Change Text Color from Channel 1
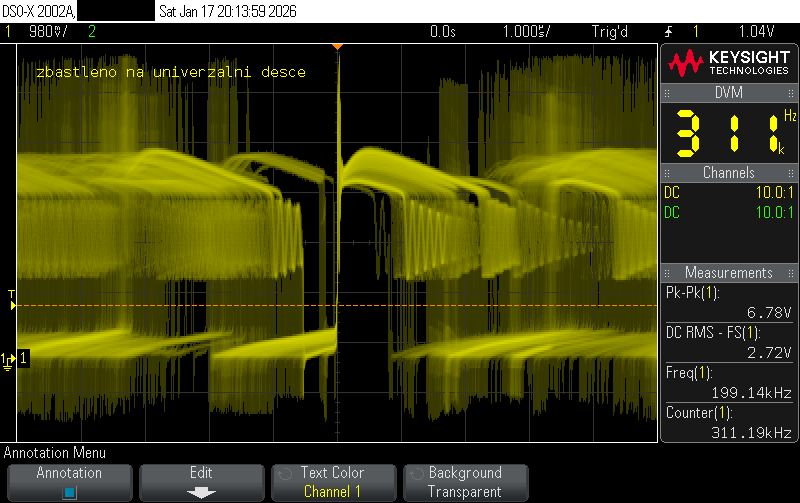 332,482
